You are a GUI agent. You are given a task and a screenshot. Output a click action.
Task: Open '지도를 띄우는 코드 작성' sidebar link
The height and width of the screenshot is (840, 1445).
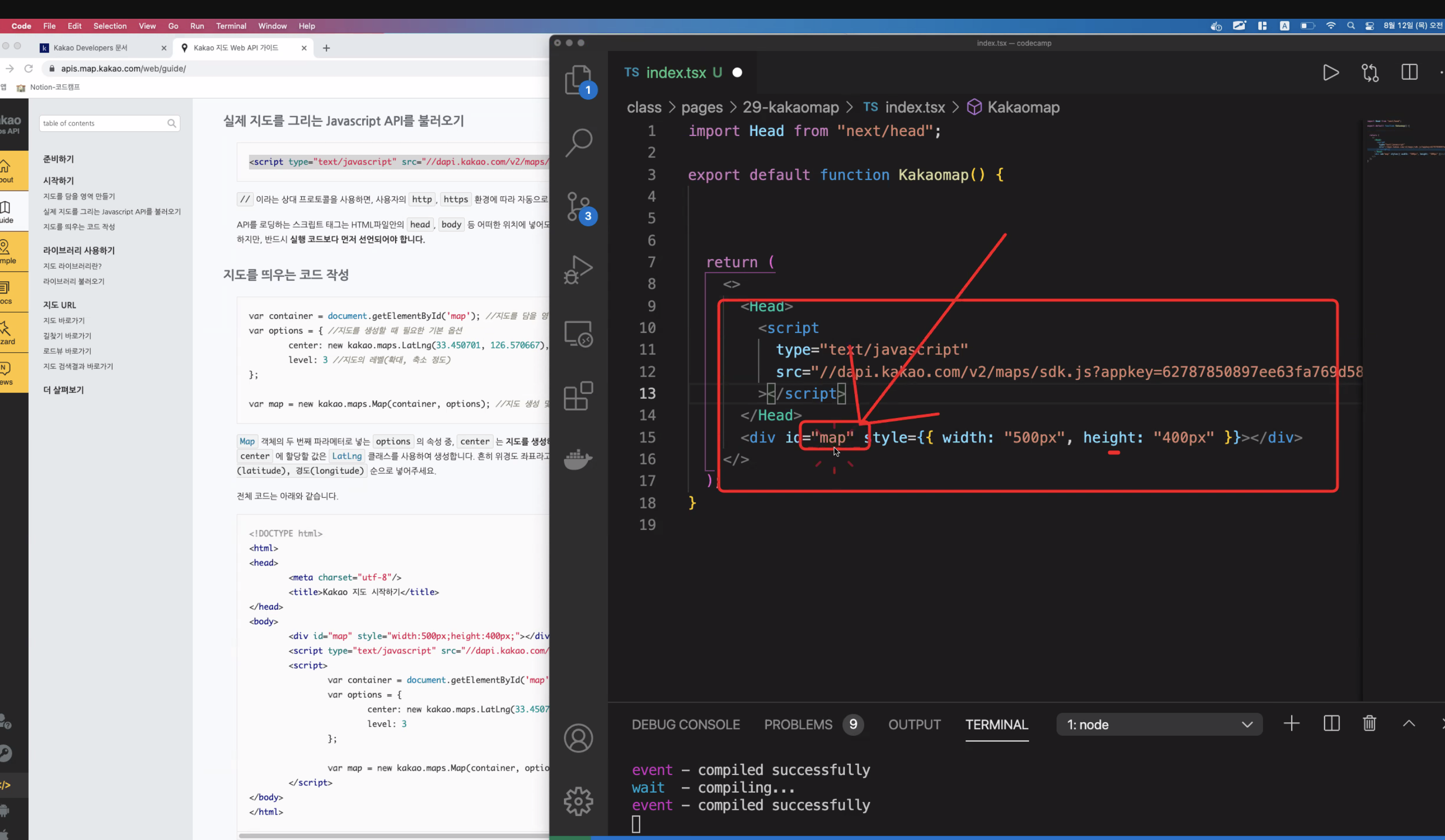79,227
